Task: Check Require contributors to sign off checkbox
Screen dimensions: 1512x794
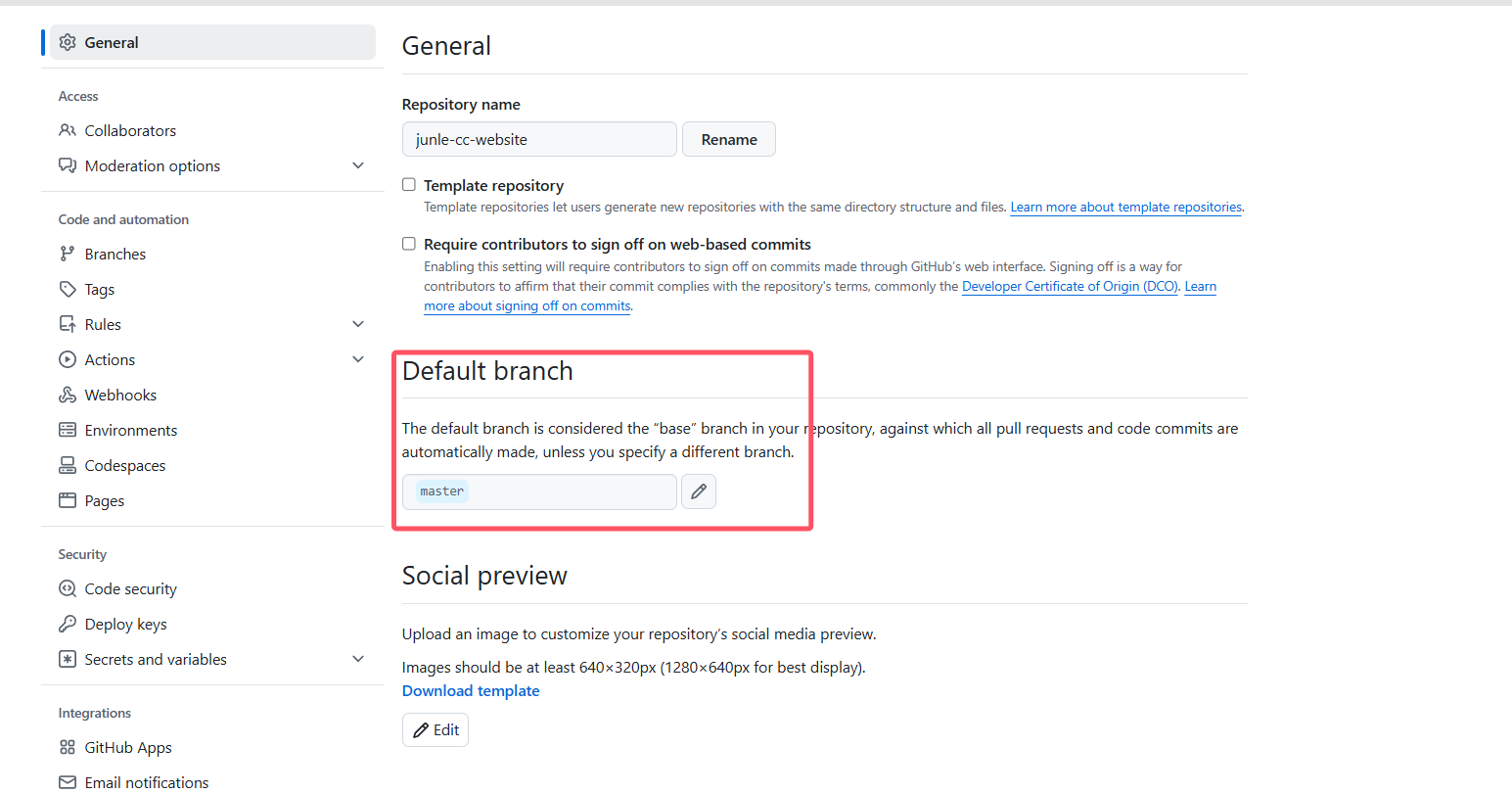Action: pos(409,244)
